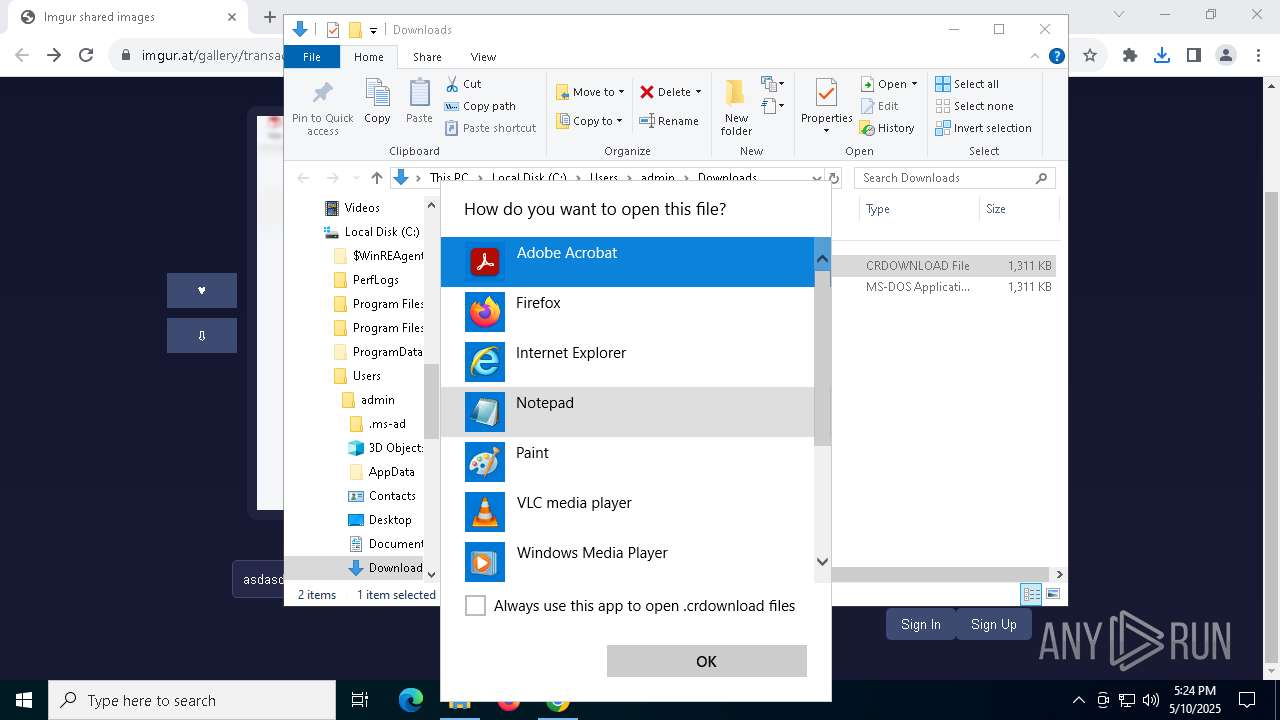Choose Paint from the app list
Image resolution: width=1280 pixels, height=720 pixels.
(628, 462)
